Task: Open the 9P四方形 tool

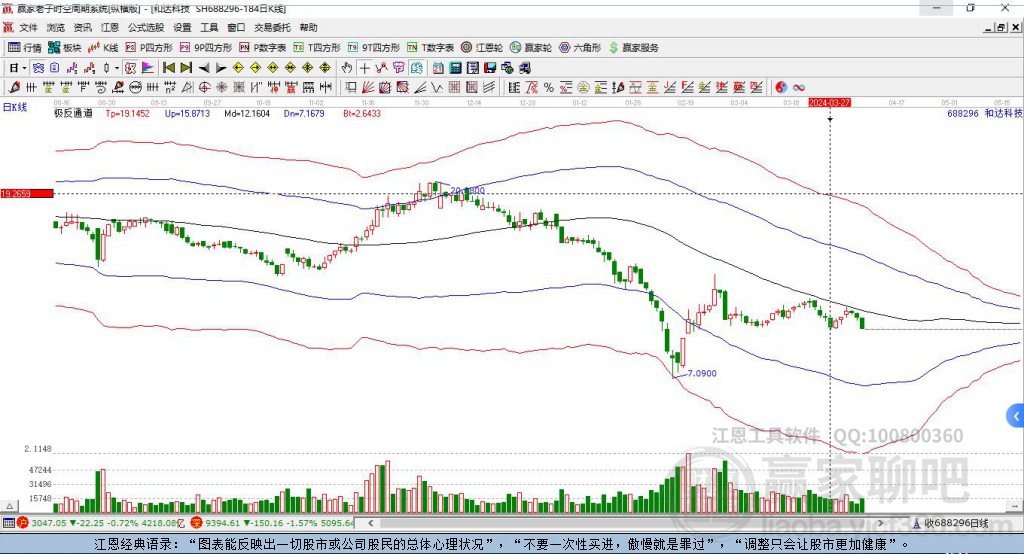Action: [x=206, y=48]
